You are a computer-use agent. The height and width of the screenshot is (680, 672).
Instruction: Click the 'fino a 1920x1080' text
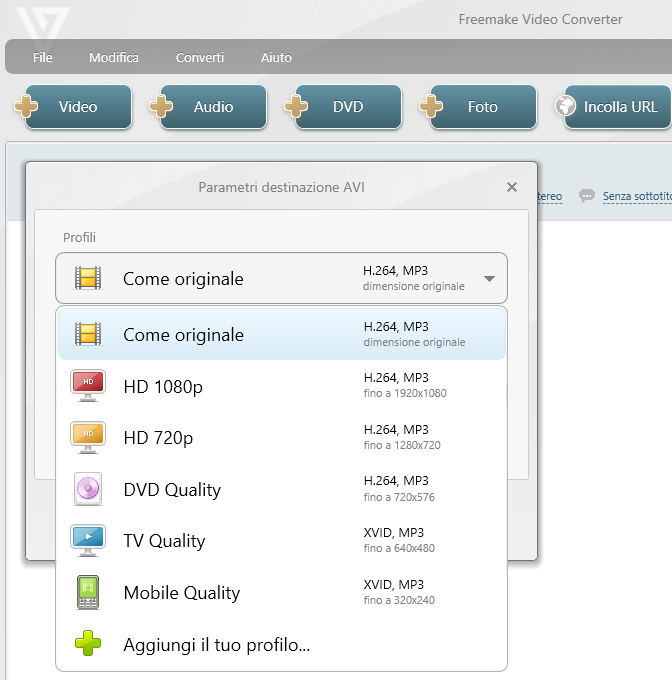point(405,393)
